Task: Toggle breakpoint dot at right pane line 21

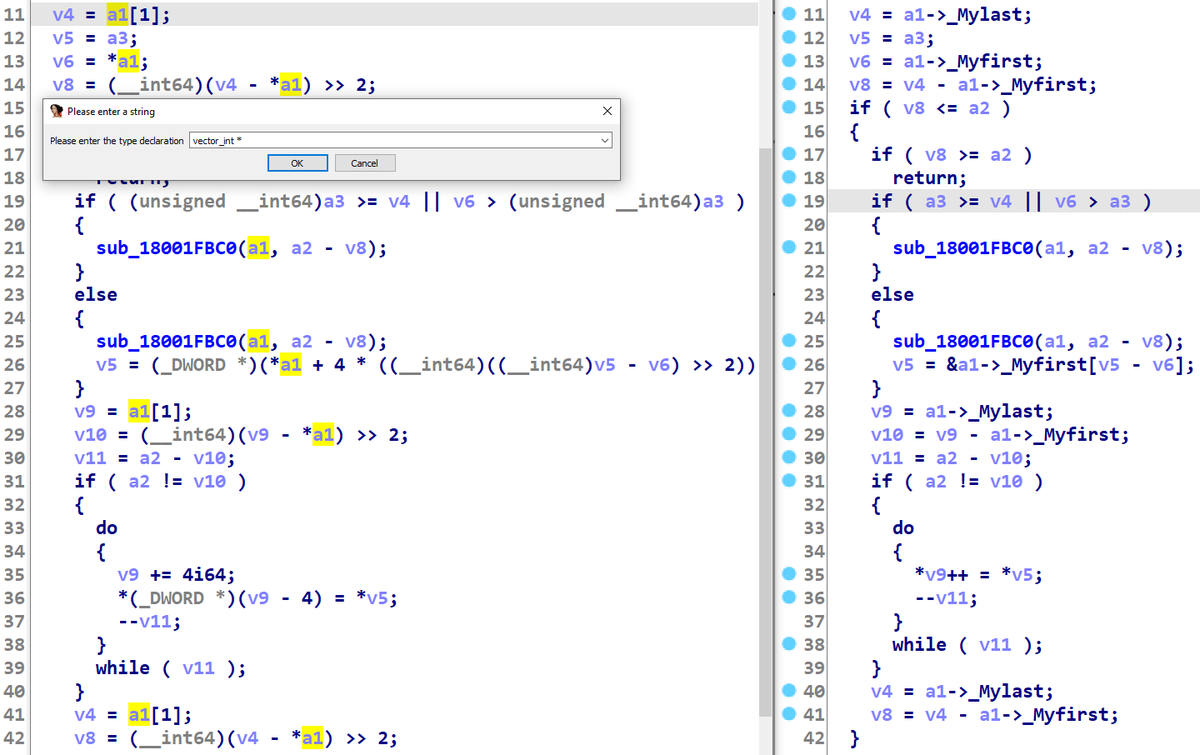Action: point(791,247)
